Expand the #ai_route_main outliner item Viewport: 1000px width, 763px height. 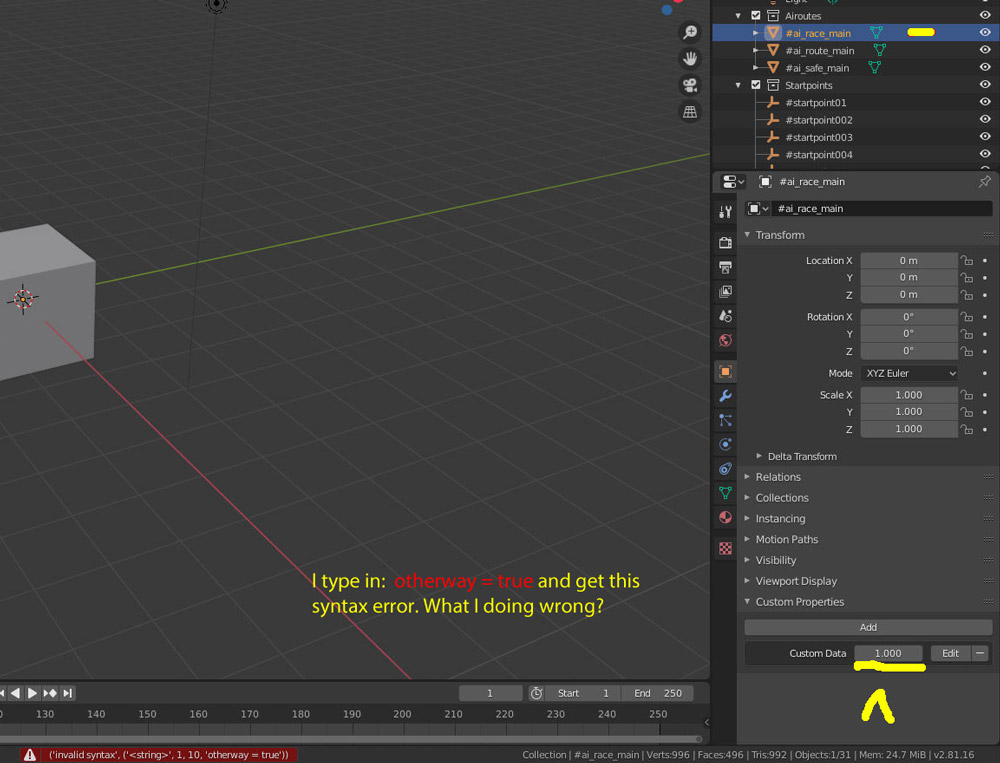click(x=756, y=50)
